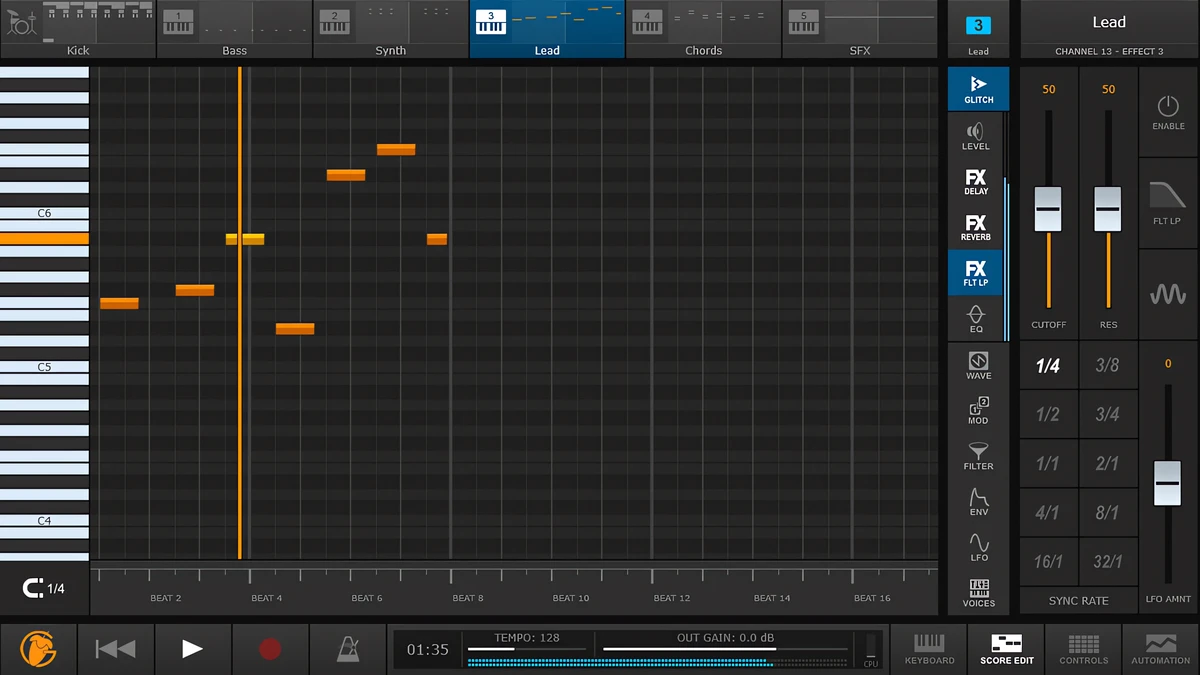
Task: Open the Wave oscillator settings
Action: (978, 366)
